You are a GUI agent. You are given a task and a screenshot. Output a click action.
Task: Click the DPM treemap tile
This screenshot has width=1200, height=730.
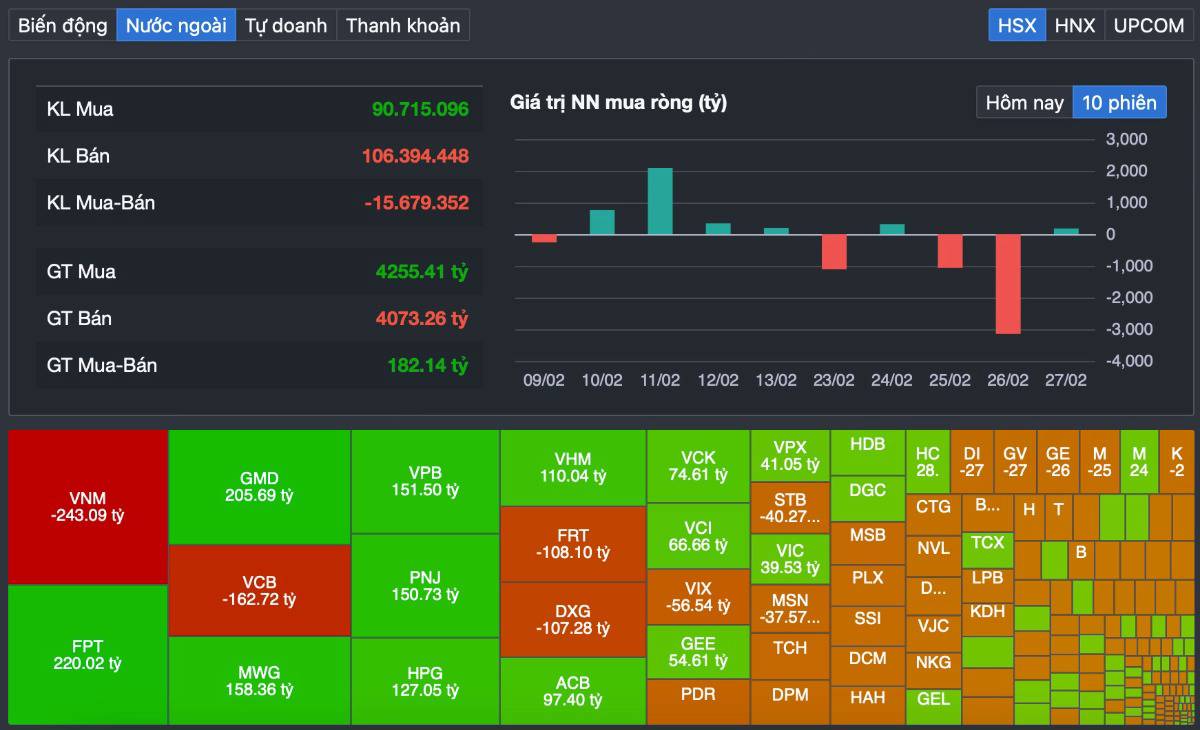pos(790,702)
